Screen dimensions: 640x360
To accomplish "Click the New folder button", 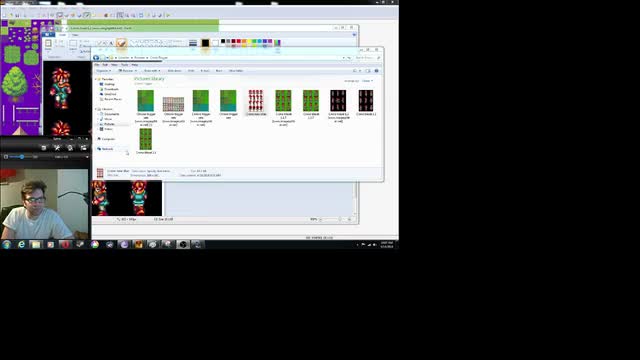I will [x=236, y=71].
